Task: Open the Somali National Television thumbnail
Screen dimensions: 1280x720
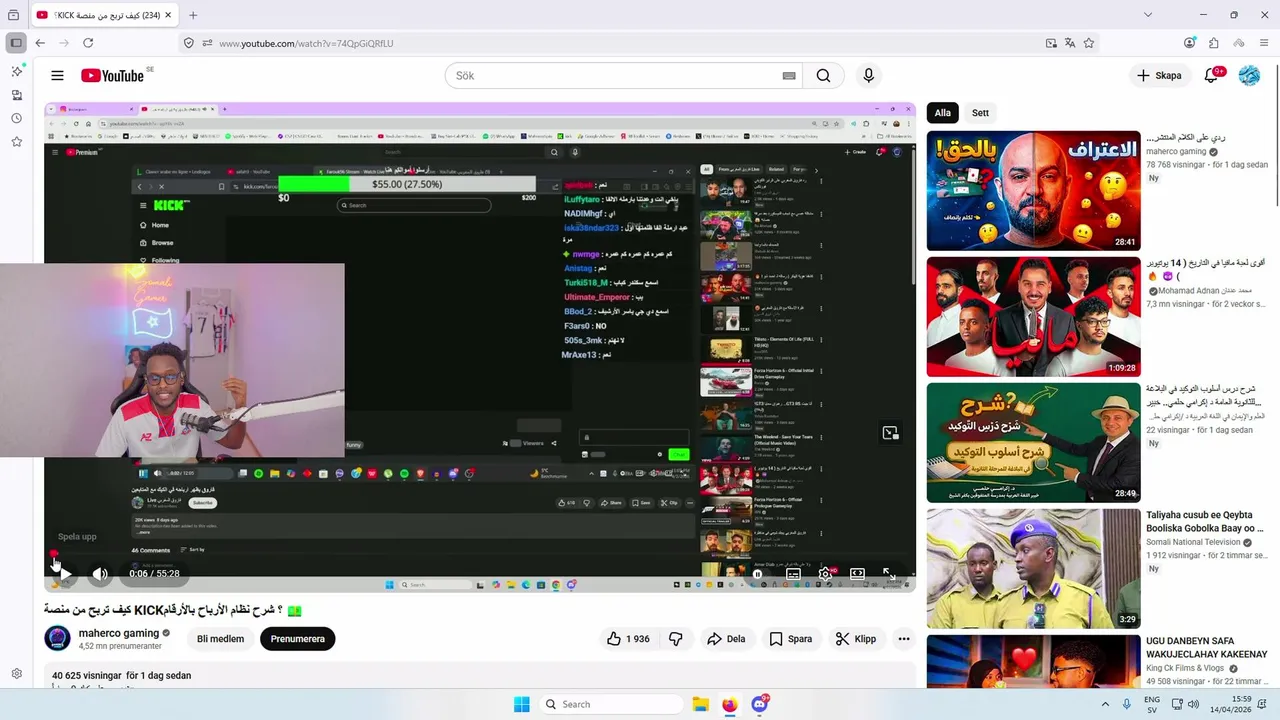Action: click(x=1033, y=569)
